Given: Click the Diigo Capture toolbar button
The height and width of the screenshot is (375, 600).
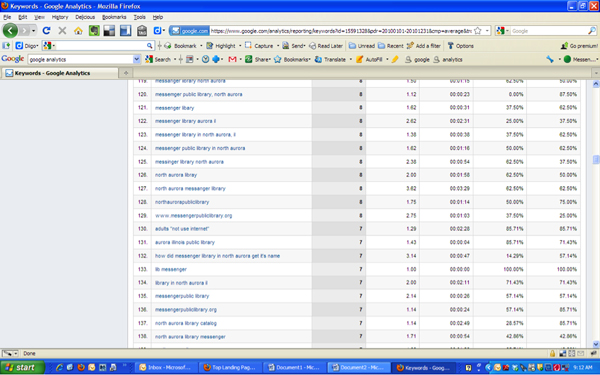Looking at the screenshot, I should click(259, 46).
